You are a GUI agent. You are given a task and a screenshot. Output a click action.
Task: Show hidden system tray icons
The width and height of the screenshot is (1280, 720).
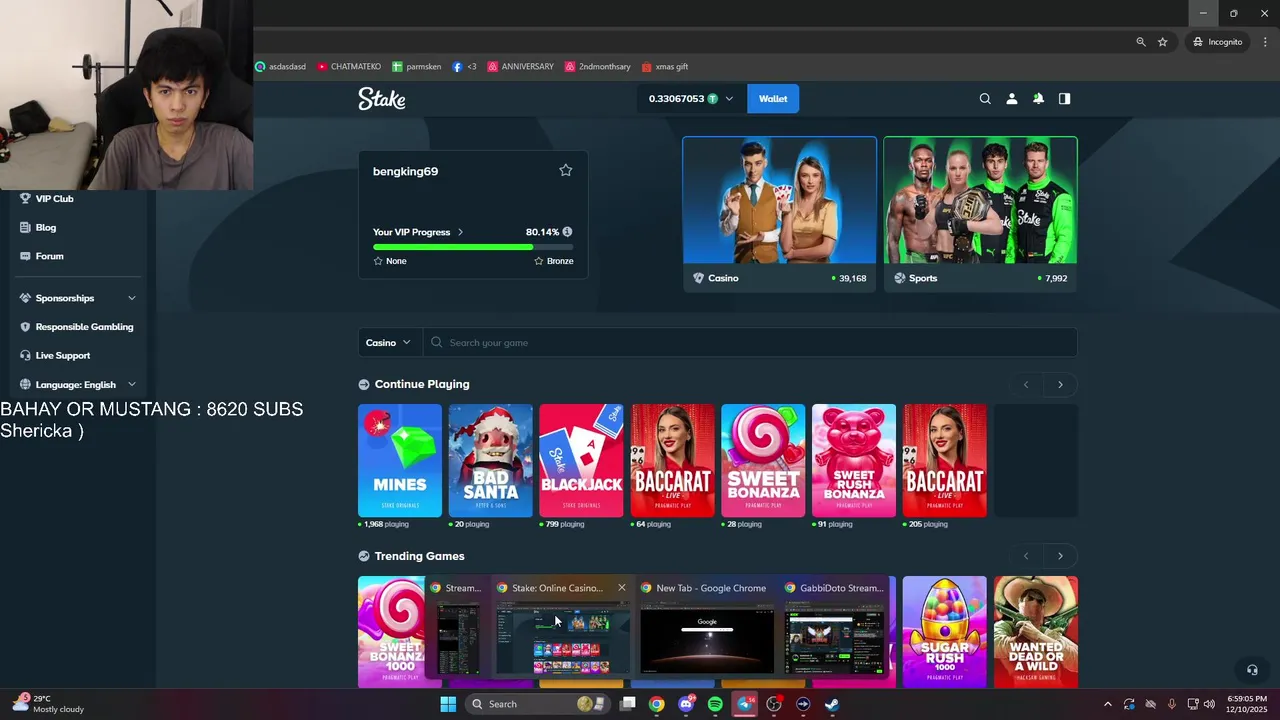(x=1107, y=704)
